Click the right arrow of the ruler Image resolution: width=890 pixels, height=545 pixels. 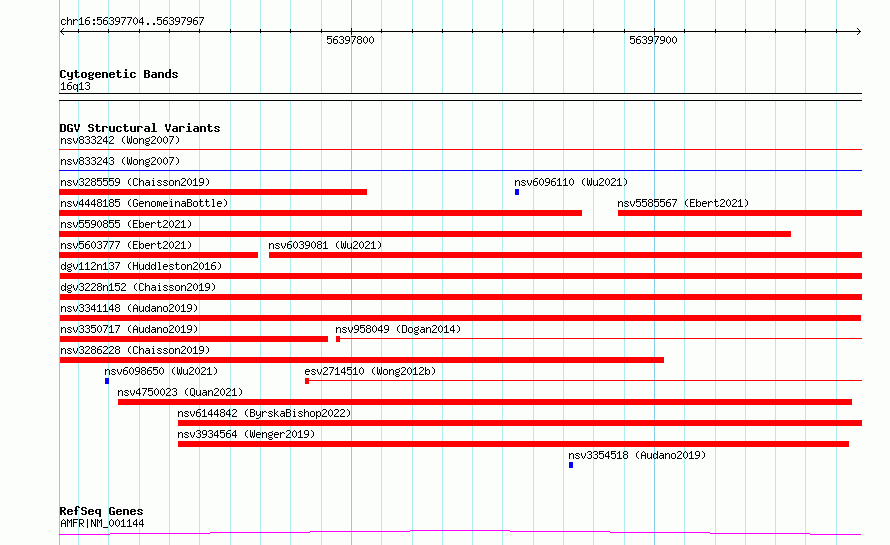pos(859,32)
